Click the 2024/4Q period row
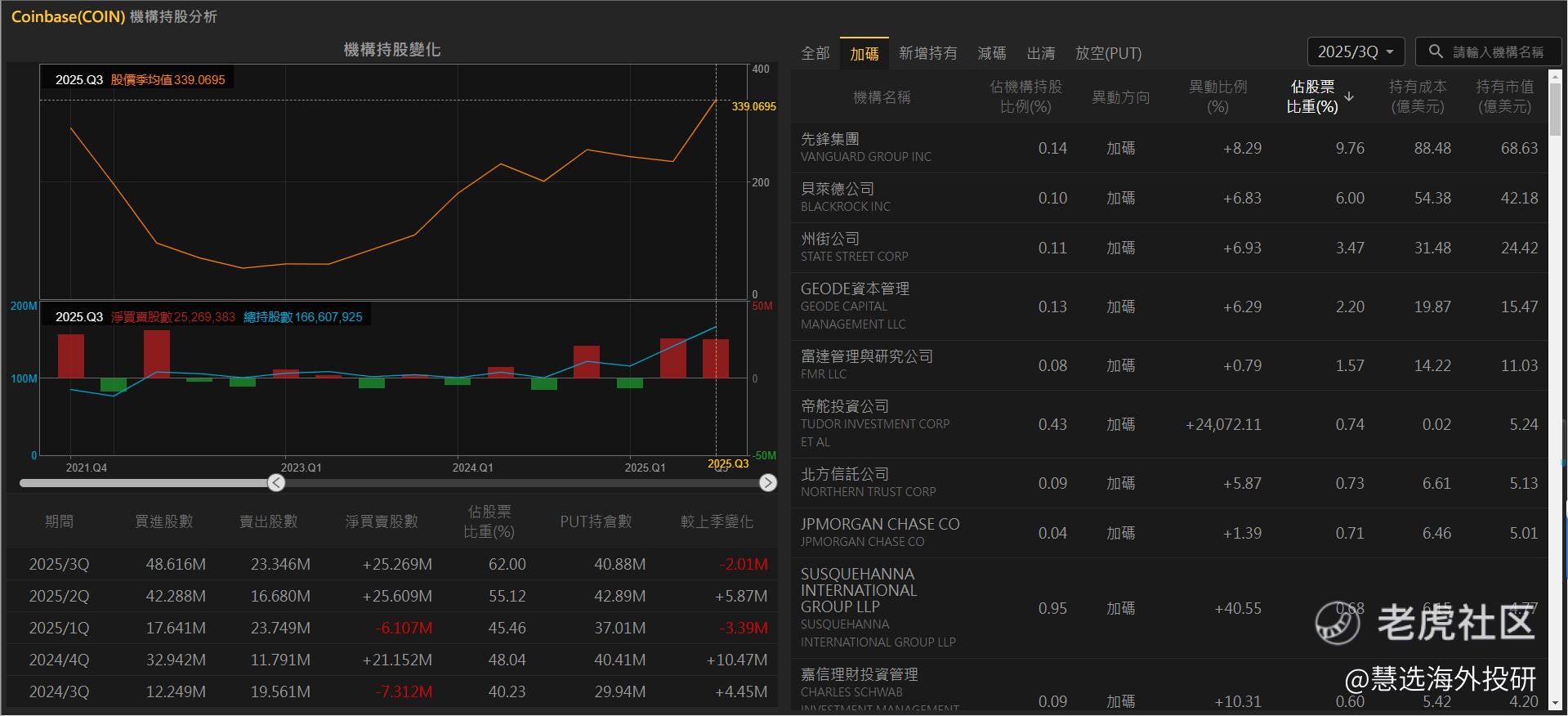This screenshot has height=716, width=1568. click(392, 660)
